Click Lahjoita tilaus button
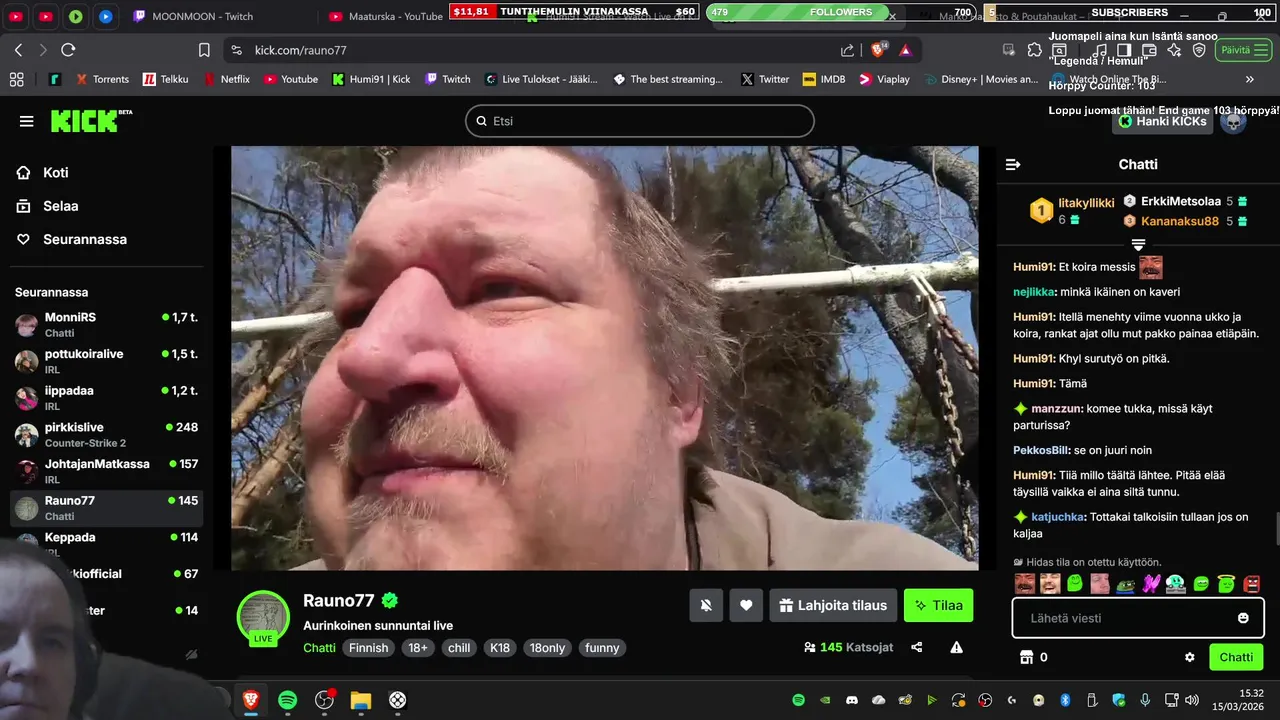 point(833,605)
